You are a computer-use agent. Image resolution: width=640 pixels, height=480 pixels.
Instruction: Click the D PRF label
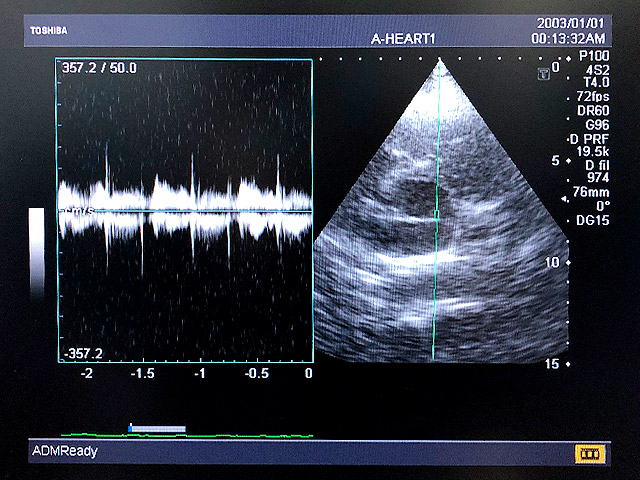tap(589, 139)
